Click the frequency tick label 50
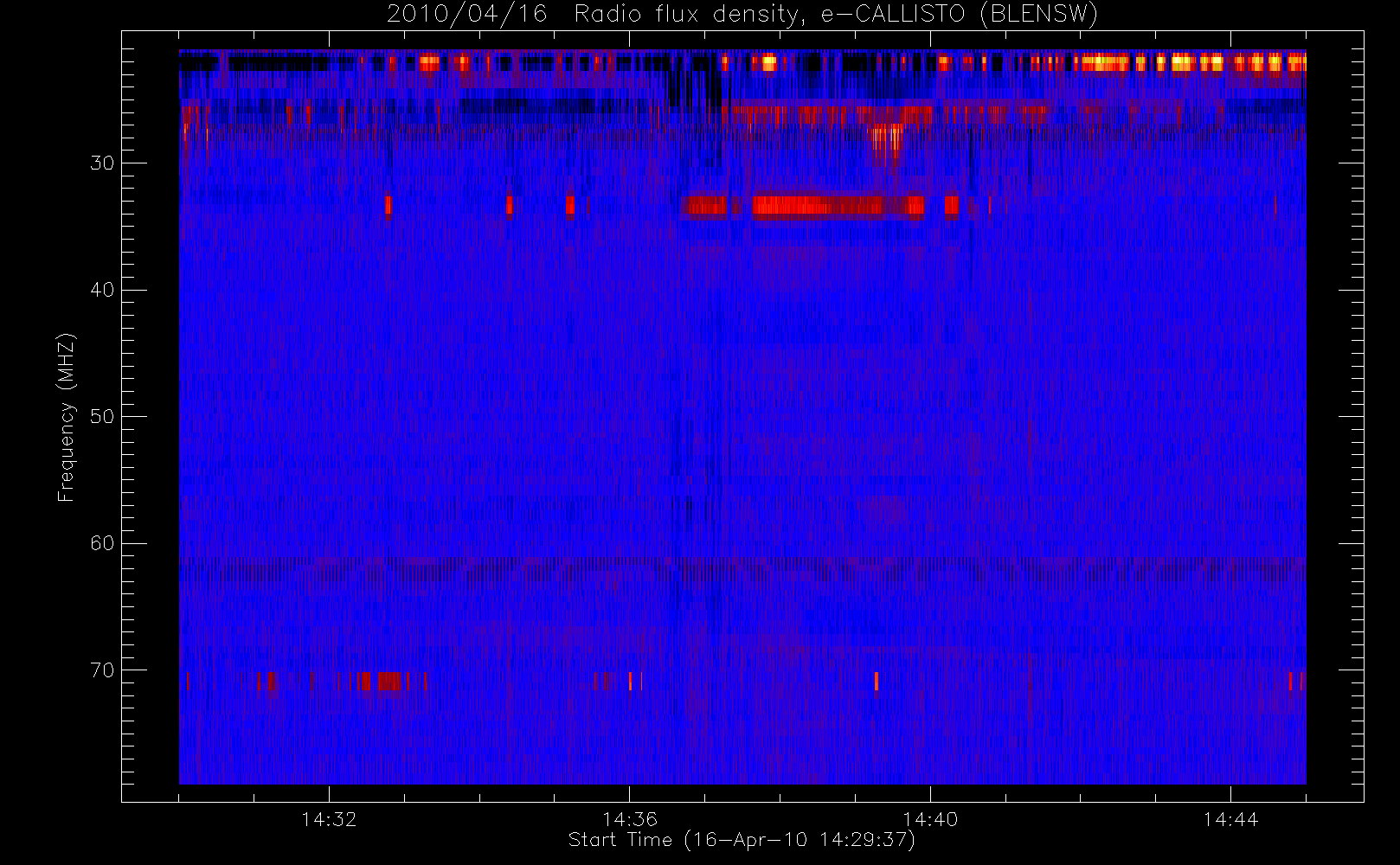The image size is (1400, 865). (x=102, y=416)
